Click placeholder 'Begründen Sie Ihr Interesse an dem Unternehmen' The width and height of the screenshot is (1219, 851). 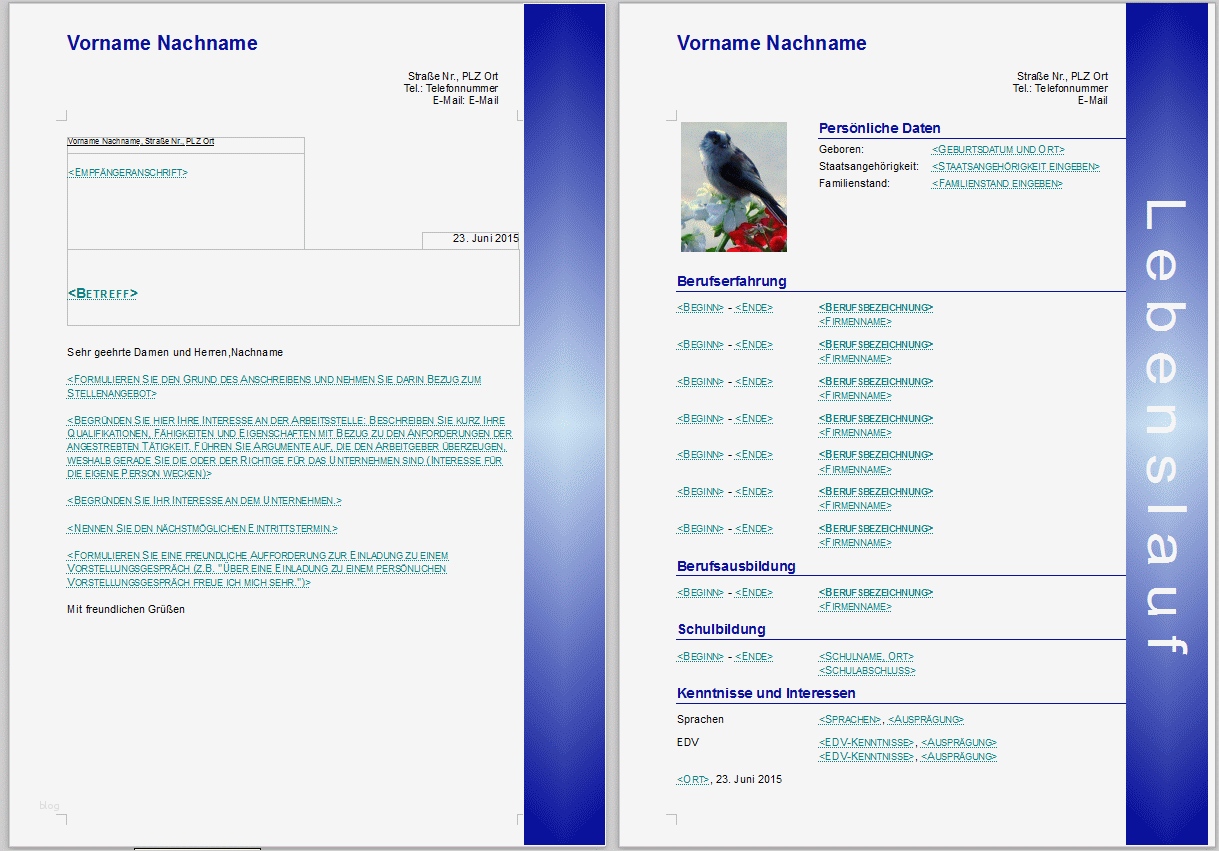tap(205, 500)
